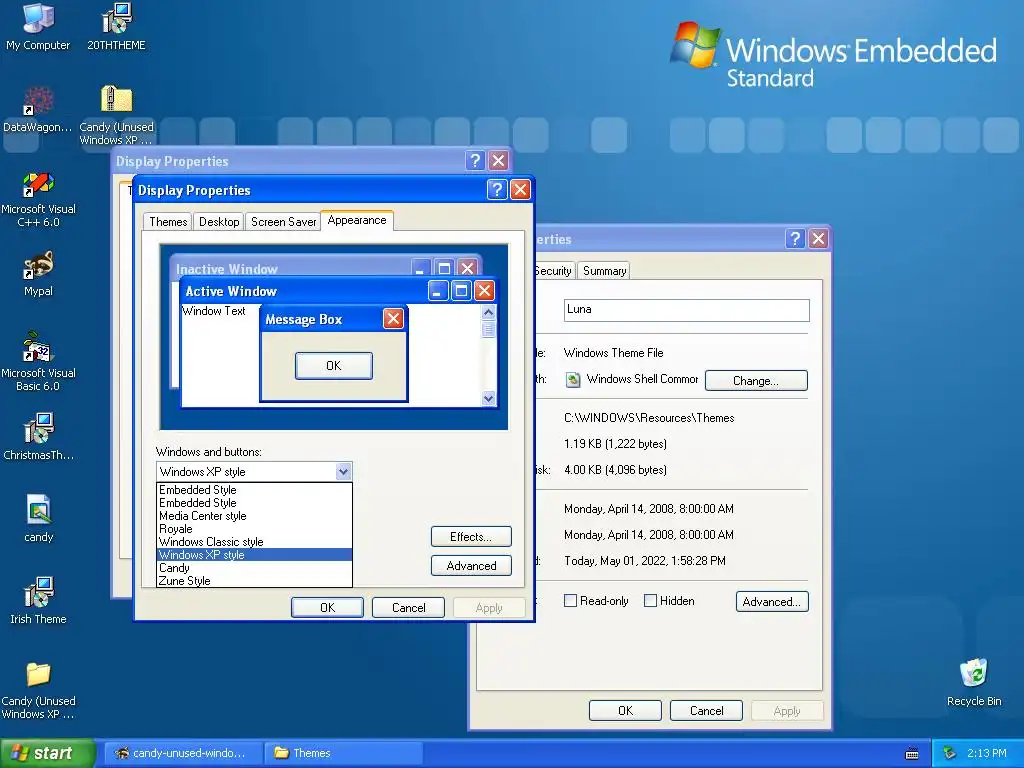This screenshot has width=1024, height=768.
Task: Switch to Themes taskbar item
Action: click(x=344, y=753)
